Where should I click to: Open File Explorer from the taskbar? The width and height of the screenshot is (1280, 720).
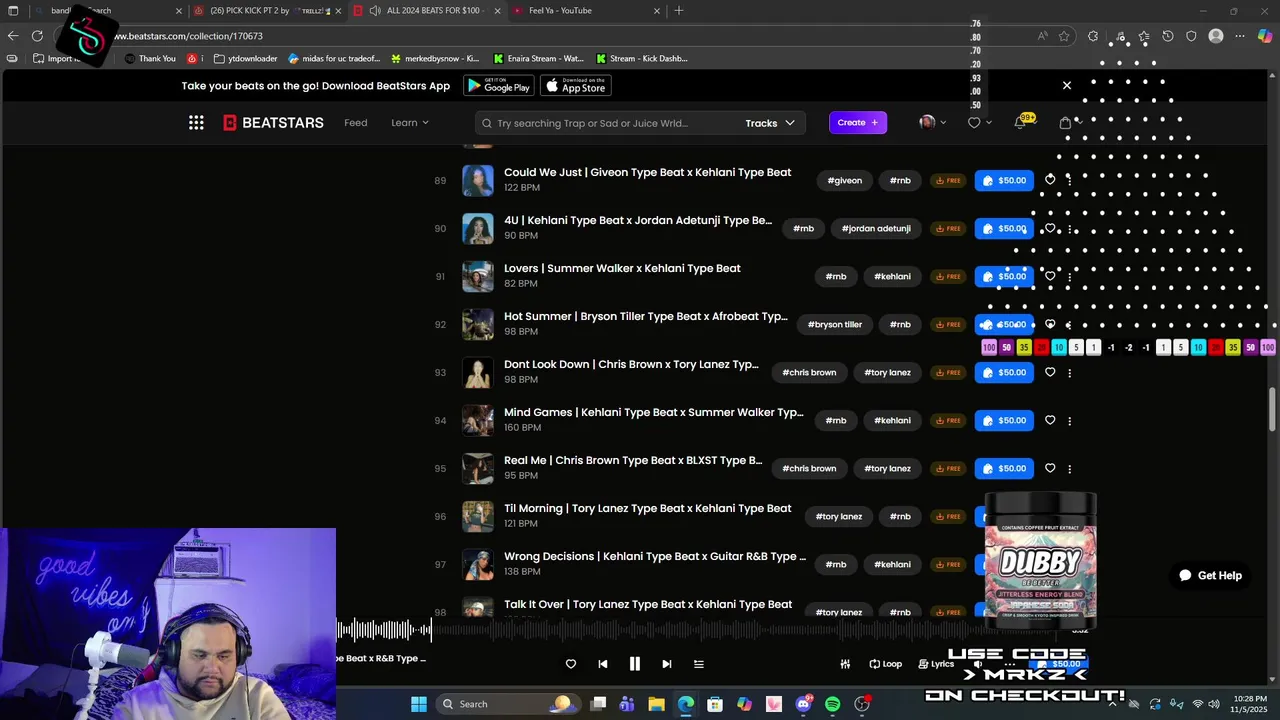point(656,704)
